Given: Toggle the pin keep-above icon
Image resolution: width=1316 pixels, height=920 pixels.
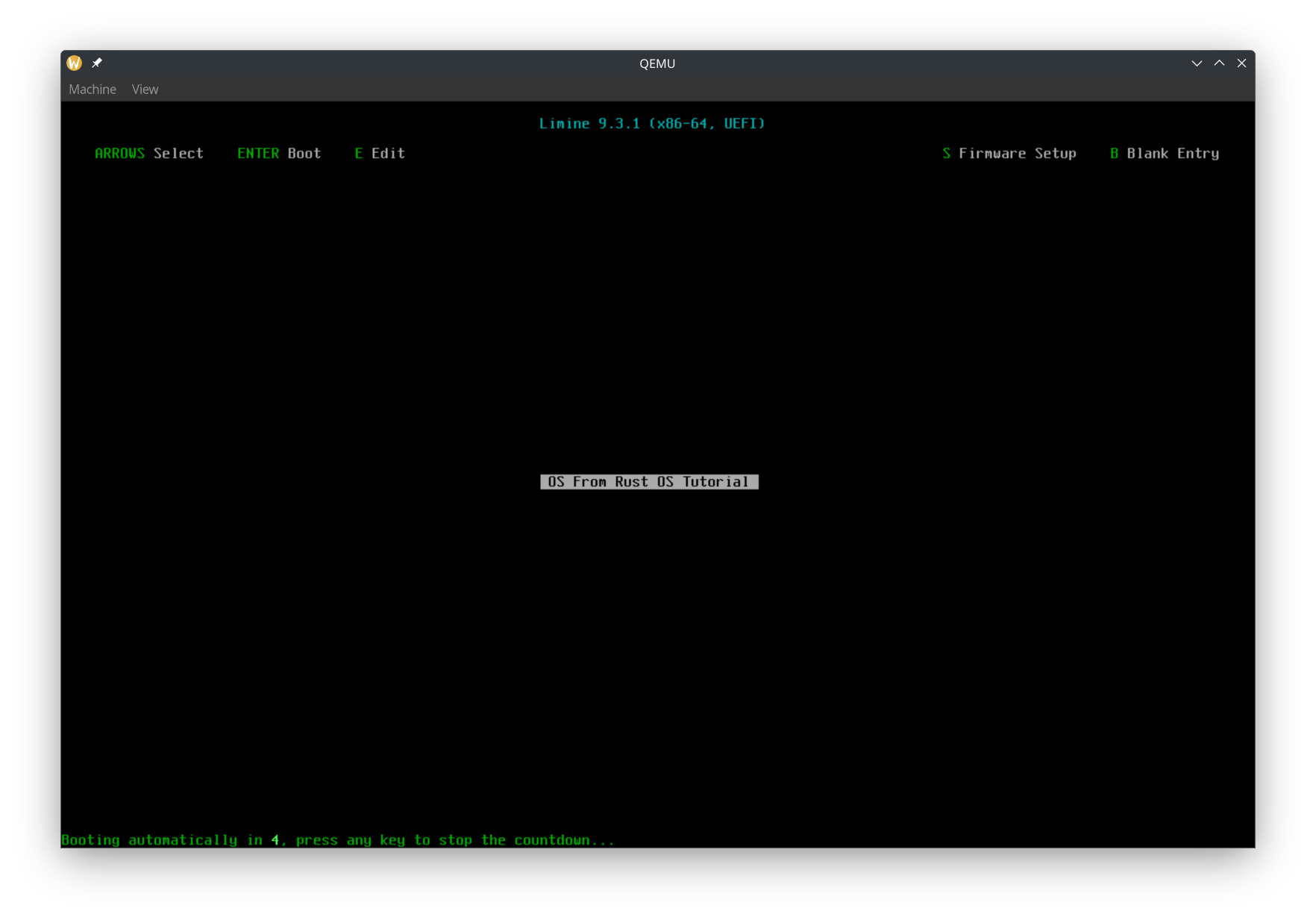Looking at the screenshot, I should point(97,63).
